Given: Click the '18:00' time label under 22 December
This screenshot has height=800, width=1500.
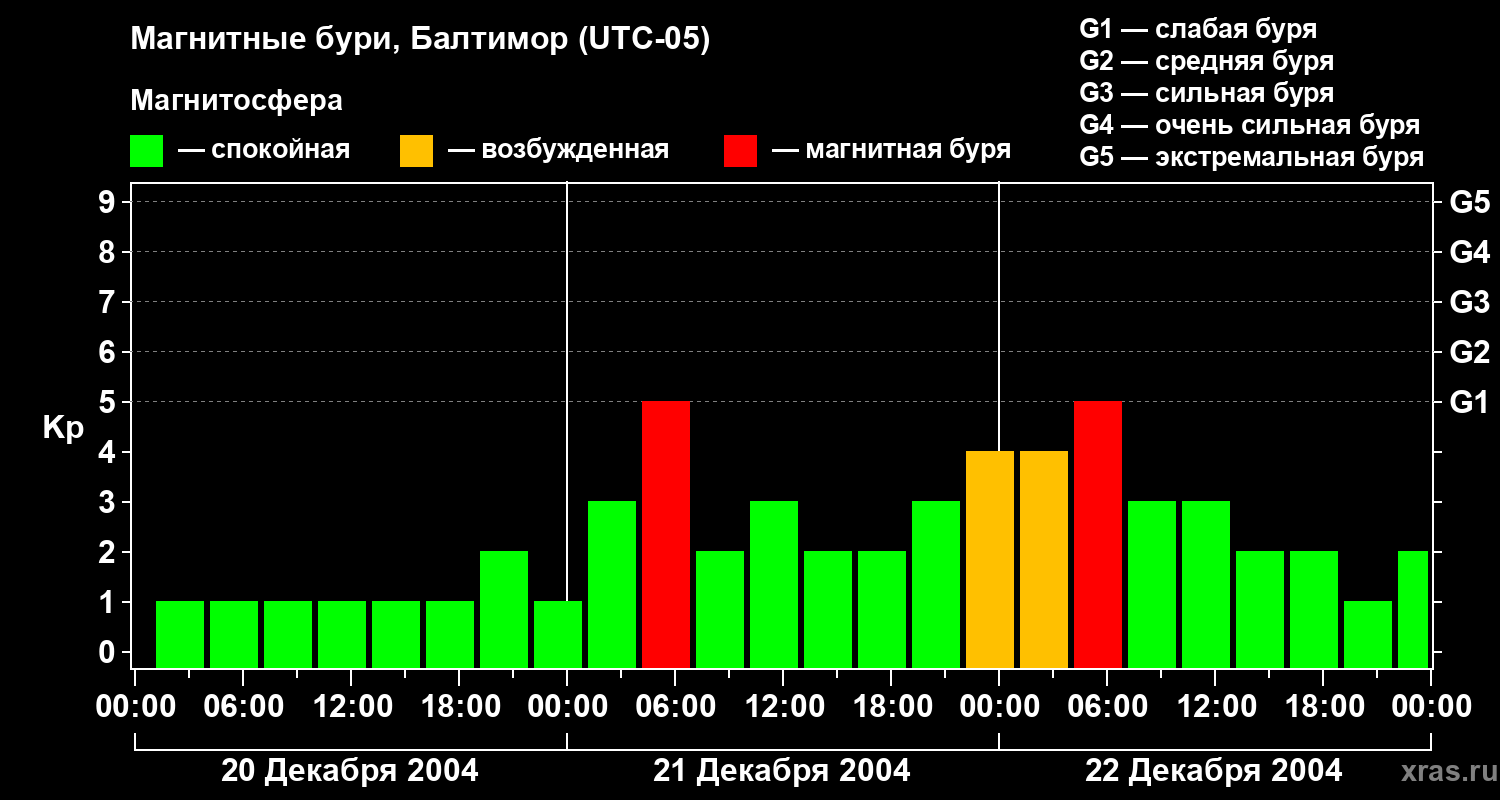Looking at the screenshot, I should 1323,707.
